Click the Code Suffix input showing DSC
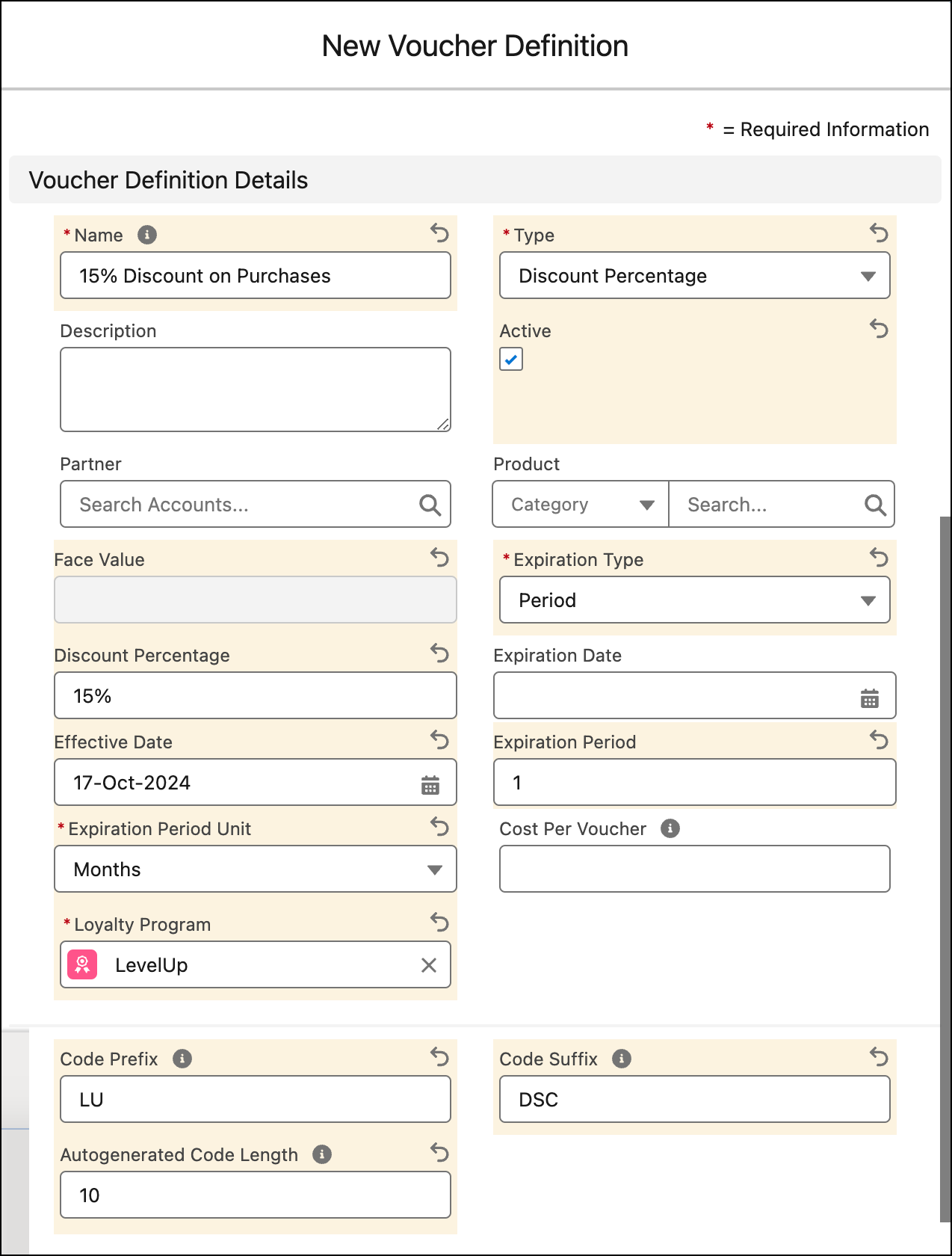Screen dimensions: 952x1256 (x=695, y=1099)
